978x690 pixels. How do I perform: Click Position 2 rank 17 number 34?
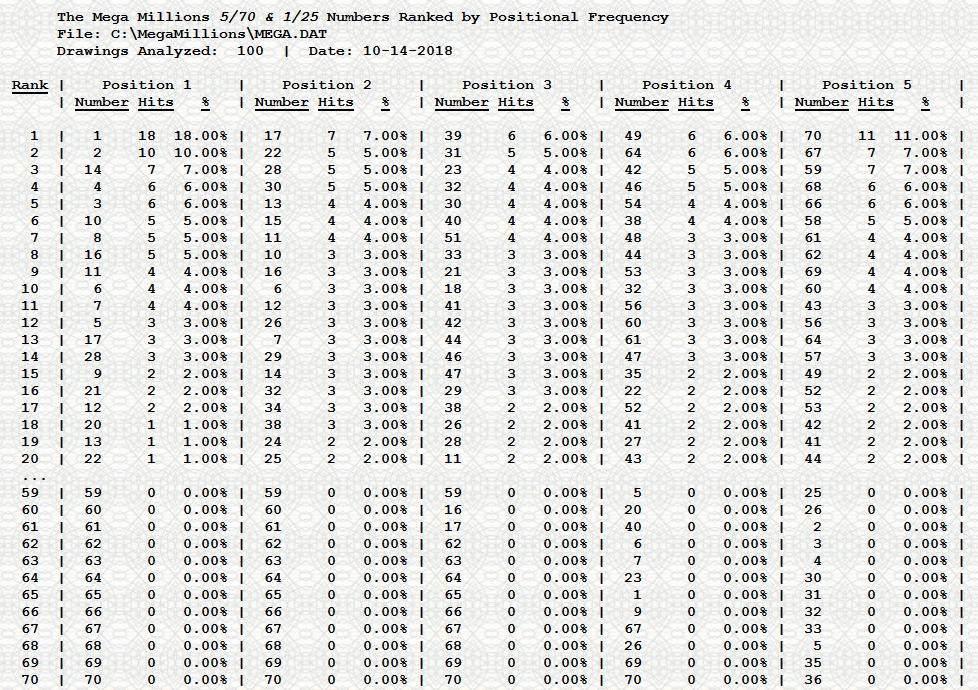point(273,408)
